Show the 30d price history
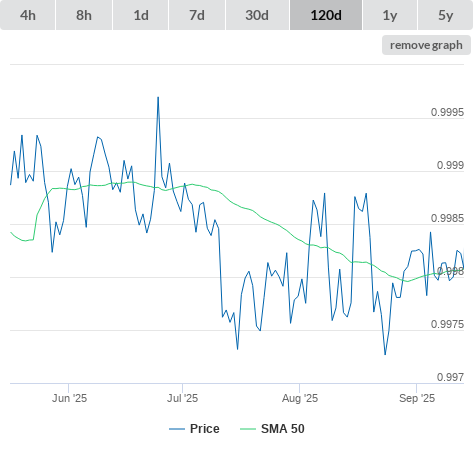Screen dimensions: 474x455 pyautogui.click(x=257, y=15)
